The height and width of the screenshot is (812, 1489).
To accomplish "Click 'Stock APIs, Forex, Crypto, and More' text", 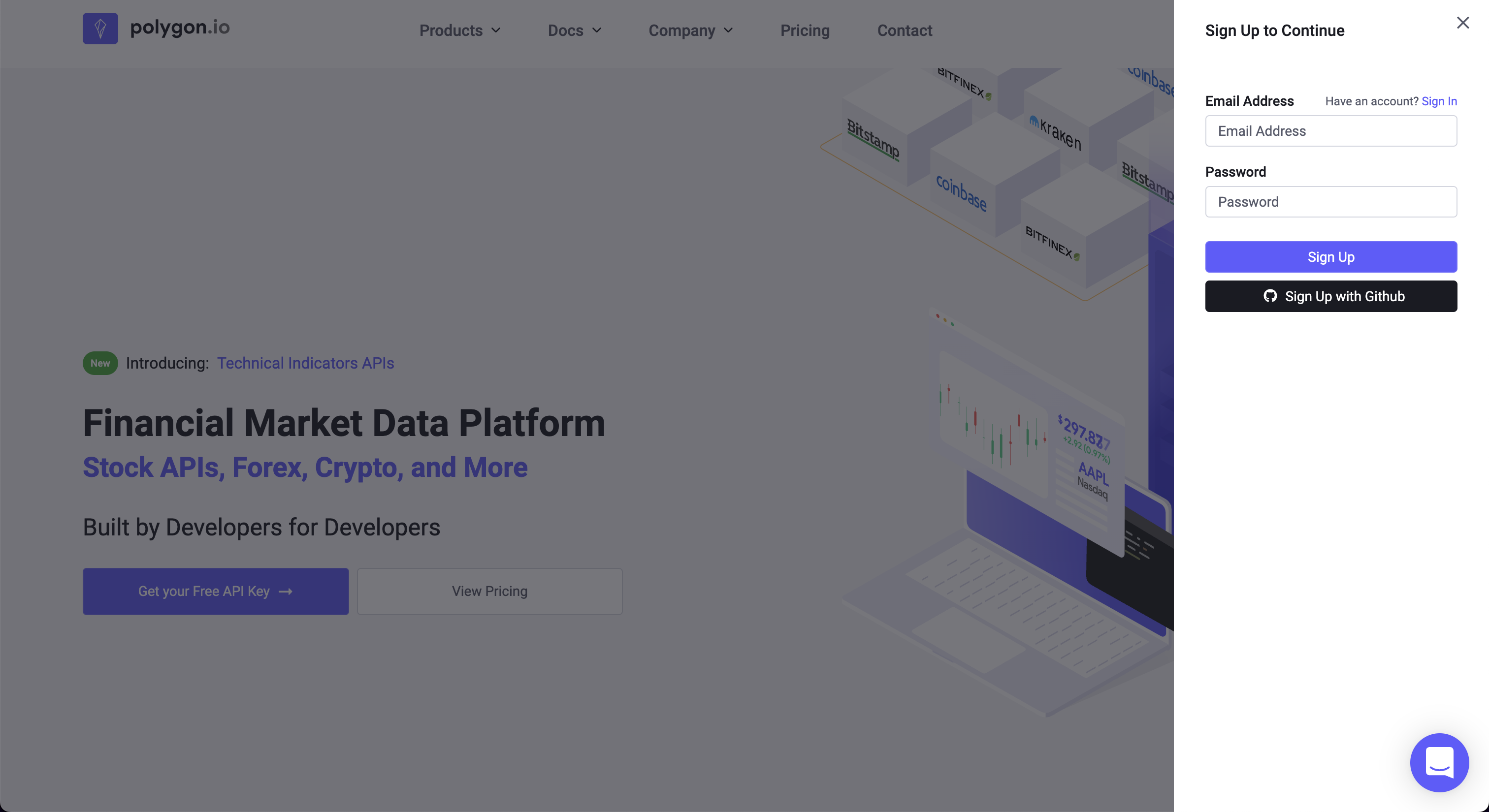I will pos(305,467).
